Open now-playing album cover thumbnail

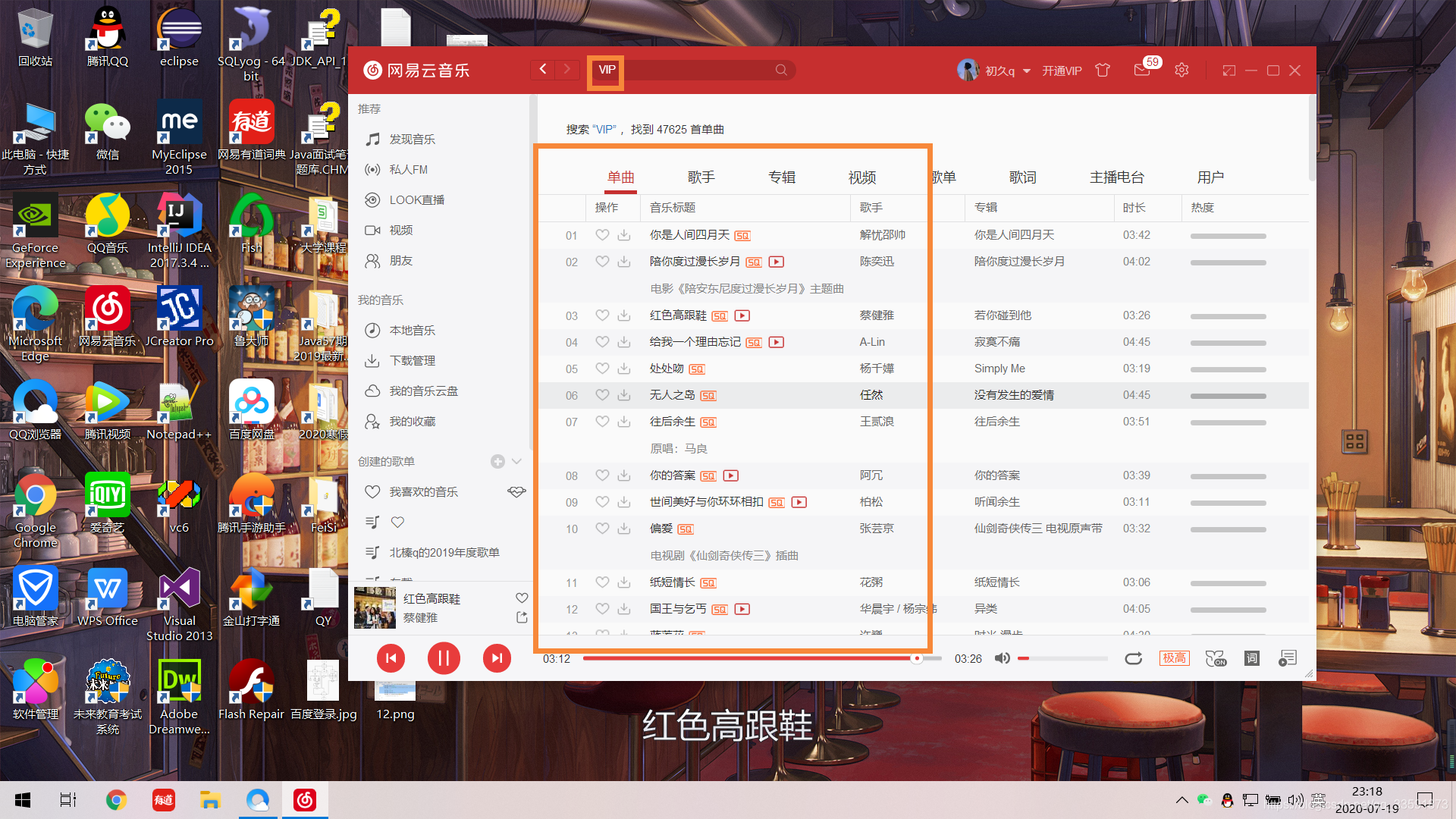point(375,607)
